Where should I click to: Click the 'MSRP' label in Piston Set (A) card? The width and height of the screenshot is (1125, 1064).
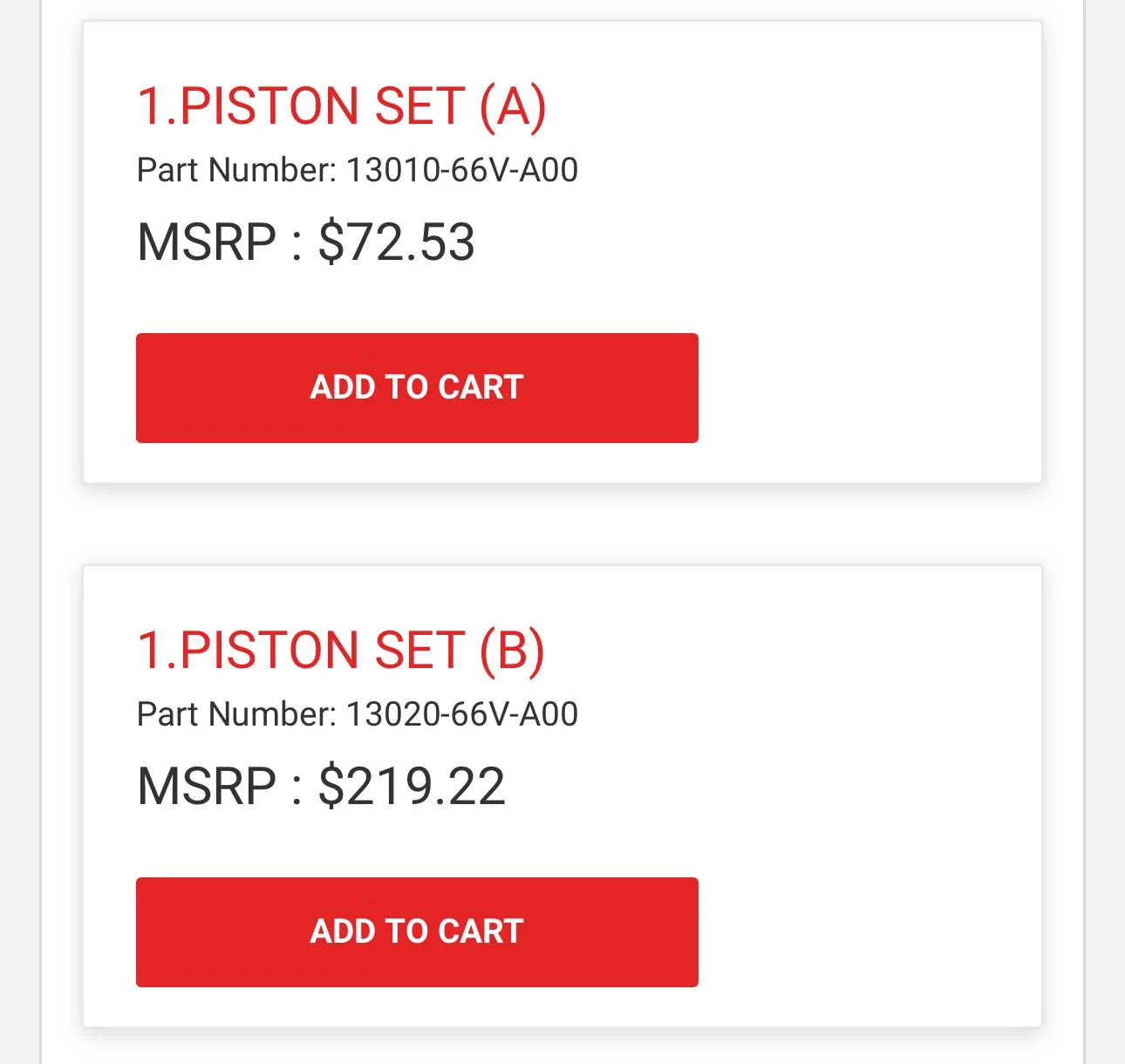point(207,242)
